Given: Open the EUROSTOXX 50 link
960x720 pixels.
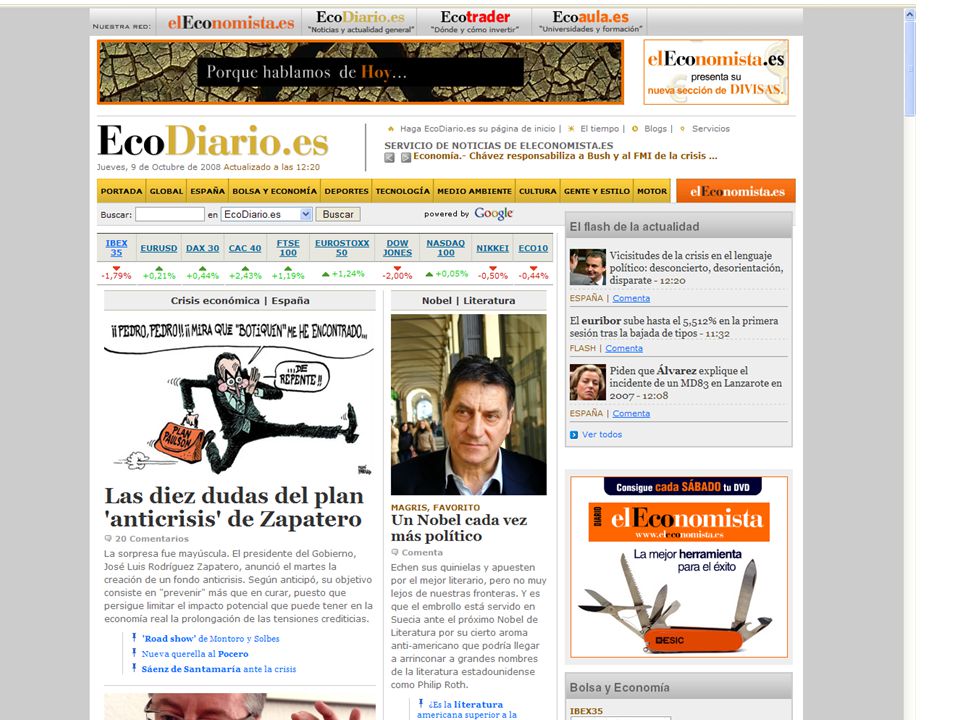Looking at the screenshot, I should click(x=342, y=248).
